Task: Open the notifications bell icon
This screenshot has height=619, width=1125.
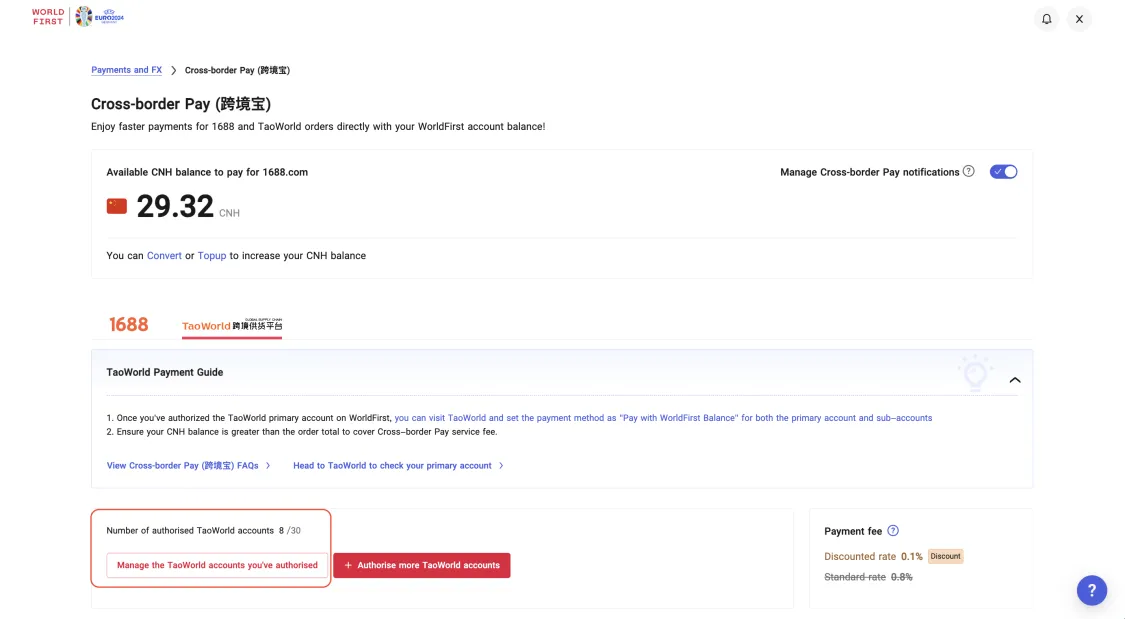Action: (x=1047, y=19)
